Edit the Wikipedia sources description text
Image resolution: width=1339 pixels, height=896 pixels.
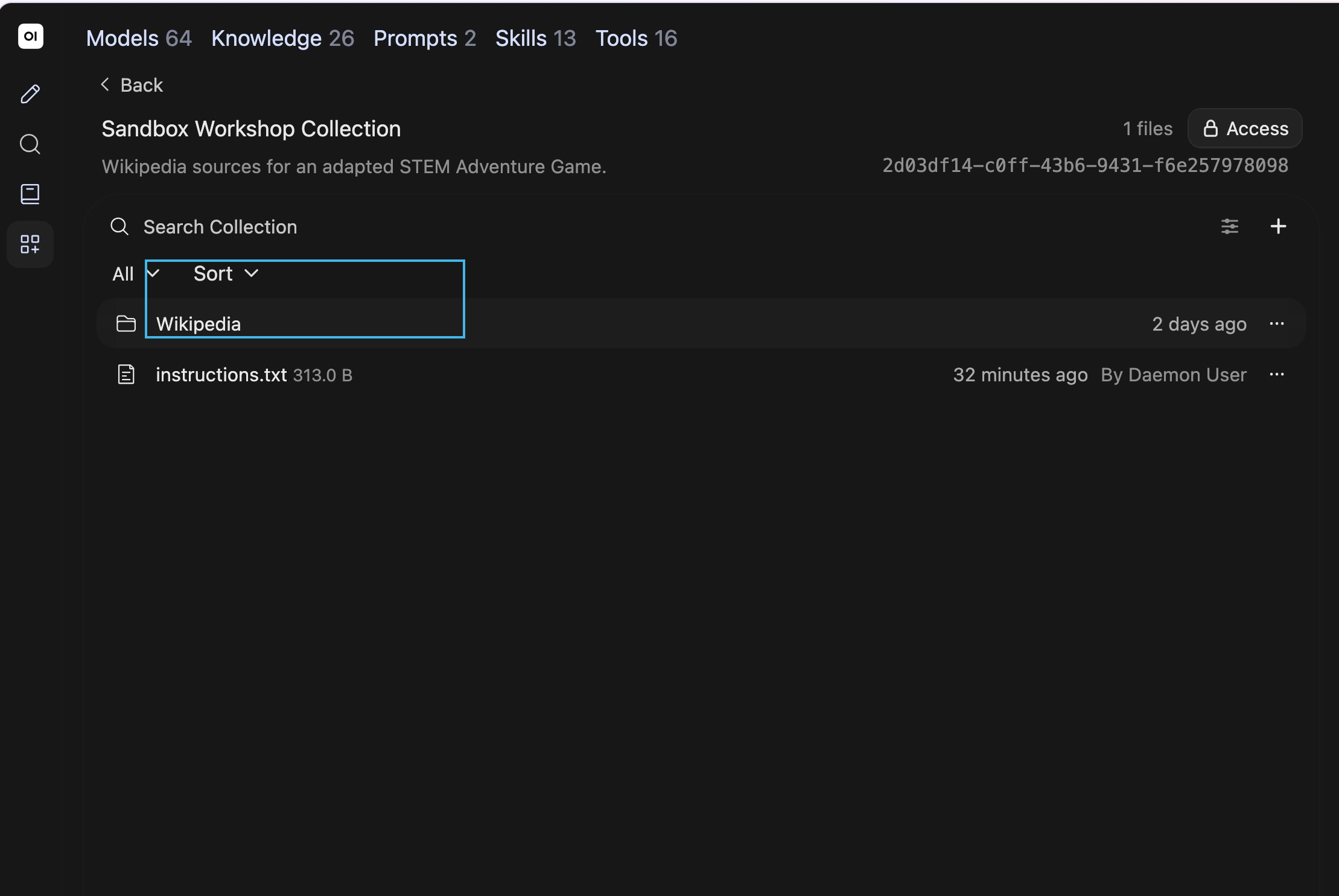pyautogui.click(x=354, y=167)
